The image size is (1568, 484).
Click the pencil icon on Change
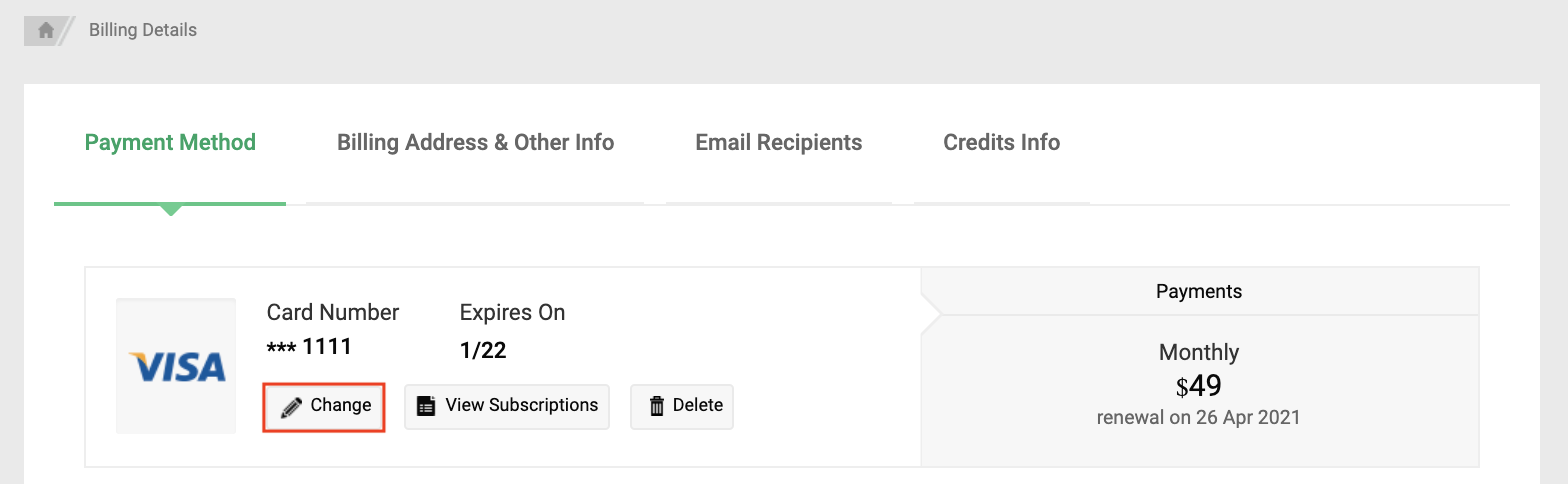[291, 406]
